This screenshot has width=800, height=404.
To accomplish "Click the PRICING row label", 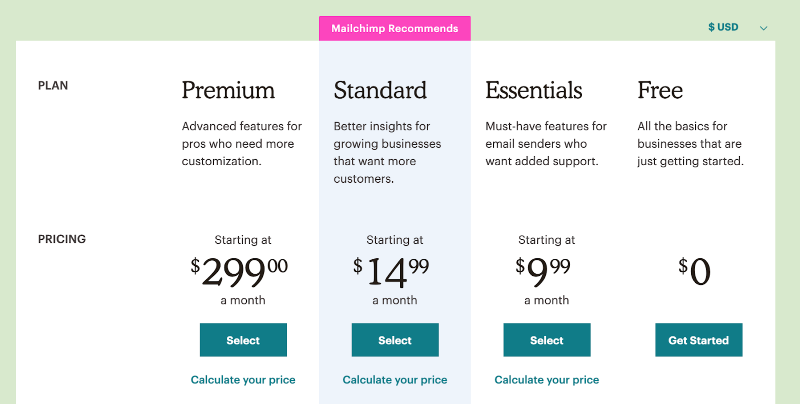I will tap(62, 239).
